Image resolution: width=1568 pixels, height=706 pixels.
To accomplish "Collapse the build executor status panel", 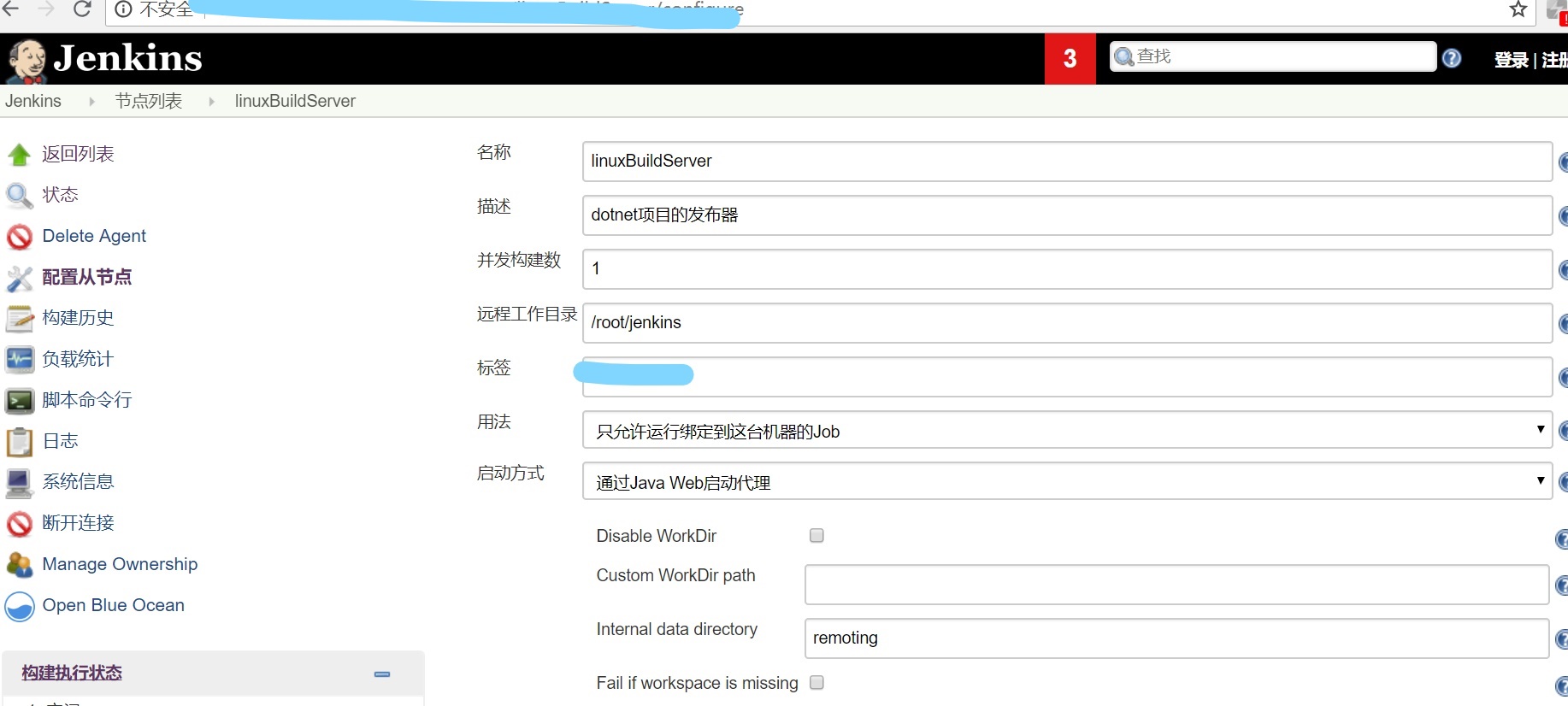I will (x=382, y=674).
